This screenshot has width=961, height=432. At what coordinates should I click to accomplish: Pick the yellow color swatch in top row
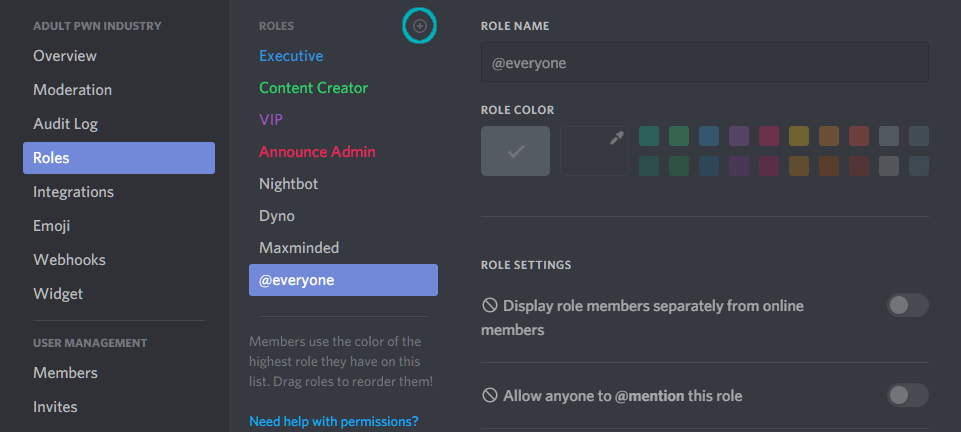(798, 136)
